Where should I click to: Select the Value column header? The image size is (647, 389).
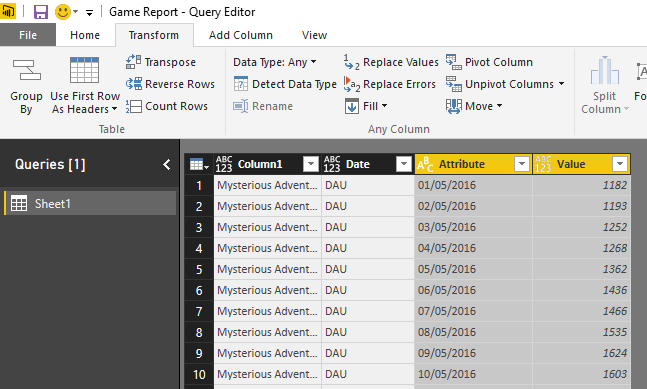coord(581,164)
